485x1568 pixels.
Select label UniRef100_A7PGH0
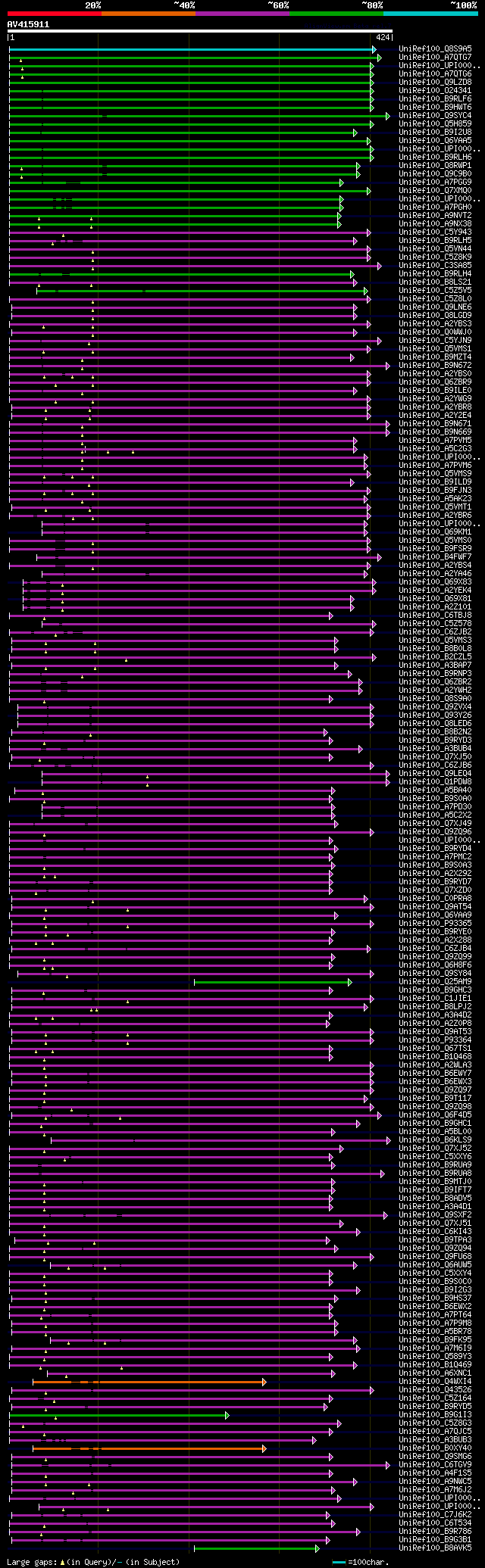coord(435,207)
